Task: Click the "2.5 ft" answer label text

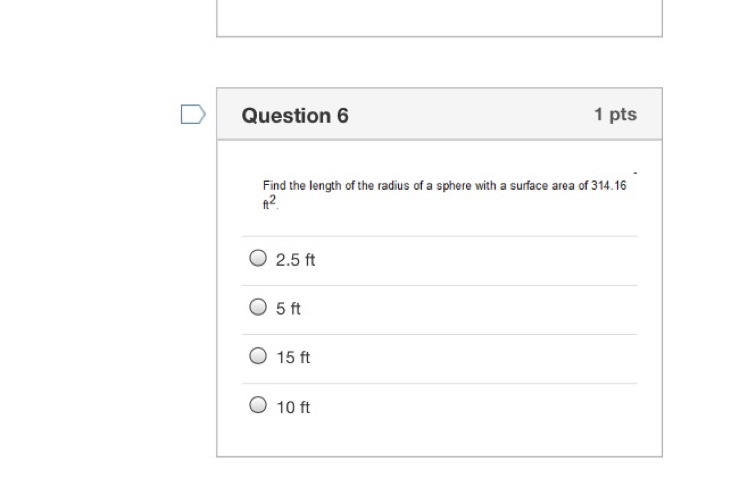Action: tap(295, 260)
